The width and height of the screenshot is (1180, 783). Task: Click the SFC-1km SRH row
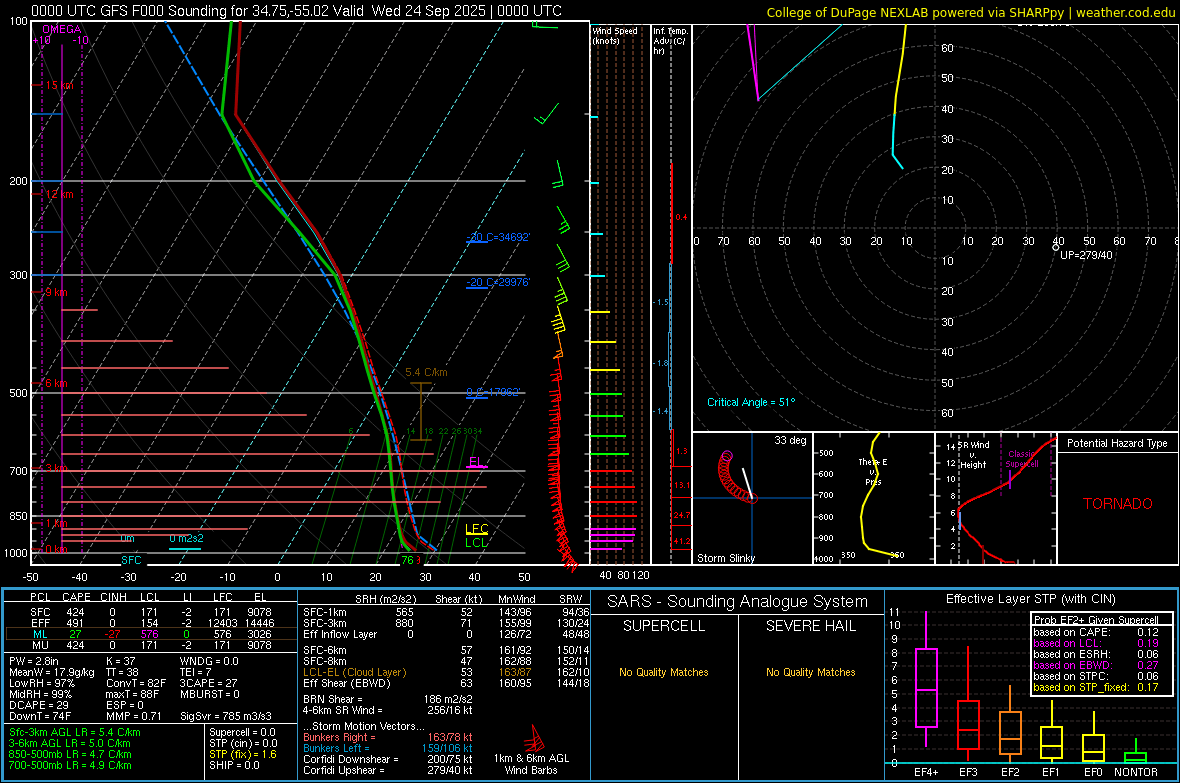coord(446,612)
